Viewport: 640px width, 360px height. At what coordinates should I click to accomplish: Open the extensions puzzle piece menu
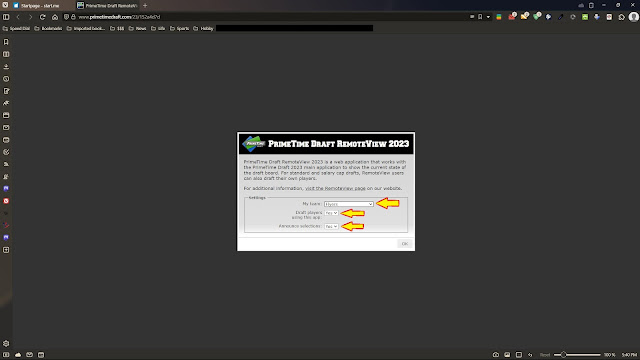pos(621,17)
